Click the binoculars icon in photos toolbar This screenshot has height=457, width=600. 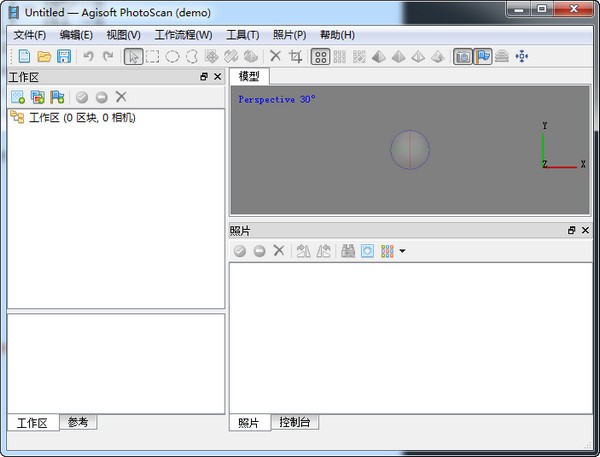point(348,251)
